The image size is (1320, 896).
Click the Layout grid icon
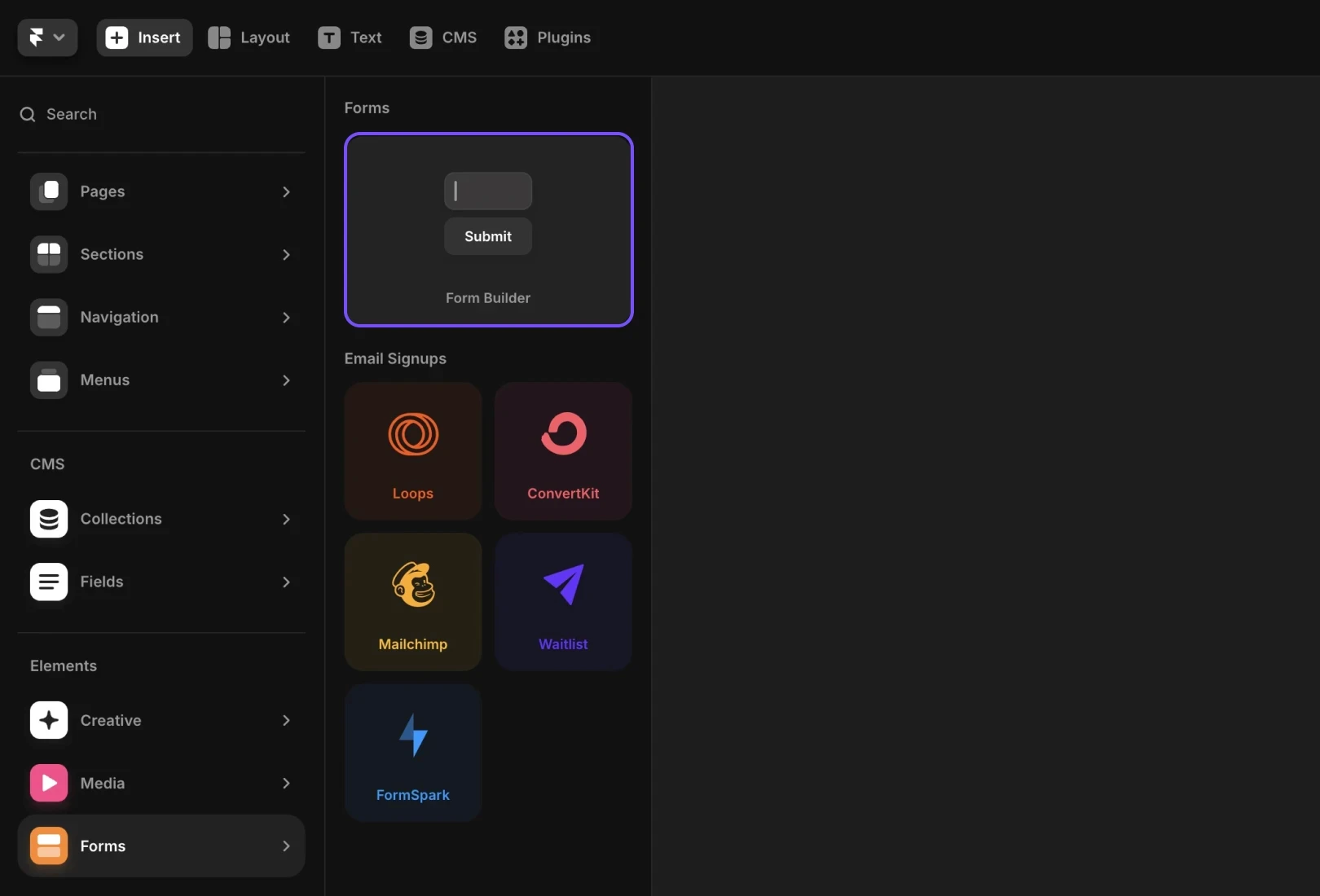(219, 37)
